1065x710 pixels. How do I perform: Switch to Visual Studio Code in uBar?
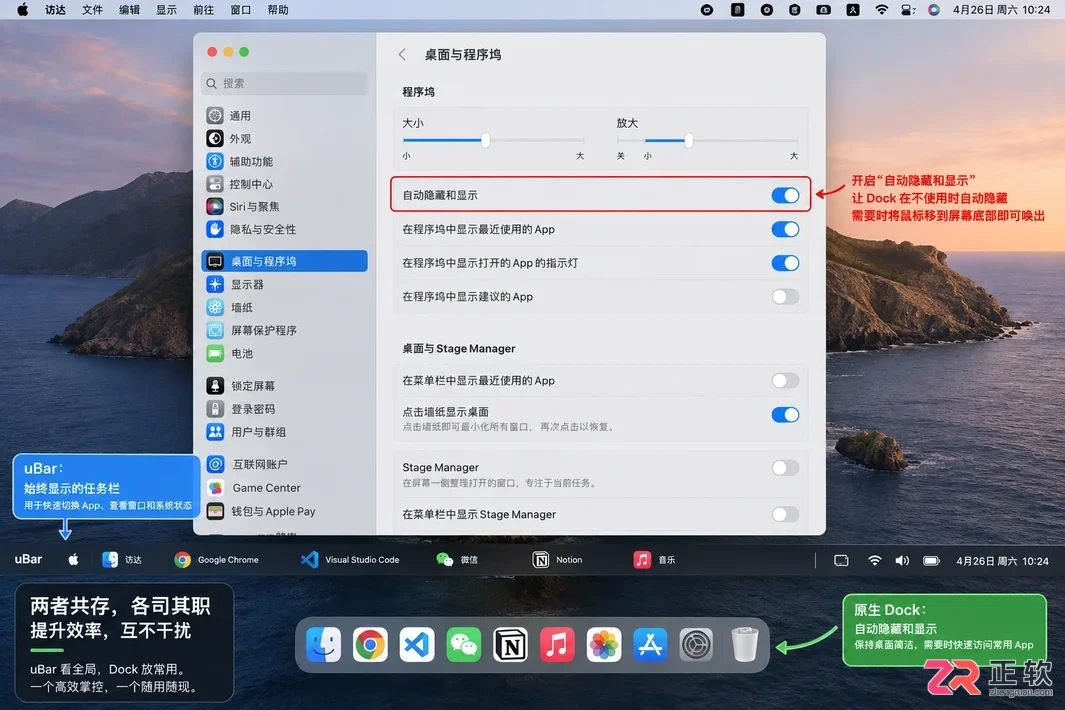[x=350, y=560]
